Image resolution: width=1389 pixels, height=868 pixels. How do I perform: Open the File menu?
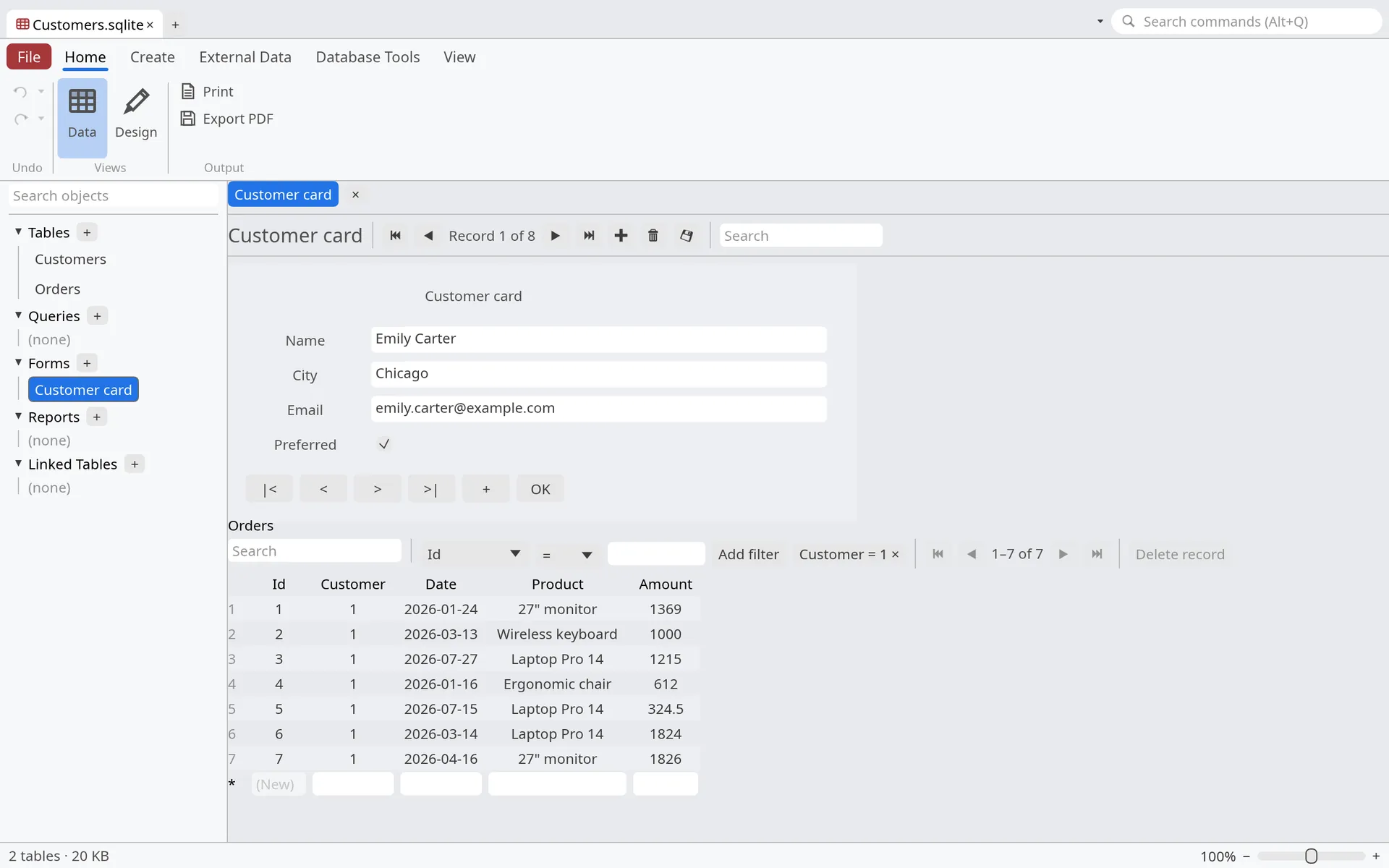click(29, 56)
